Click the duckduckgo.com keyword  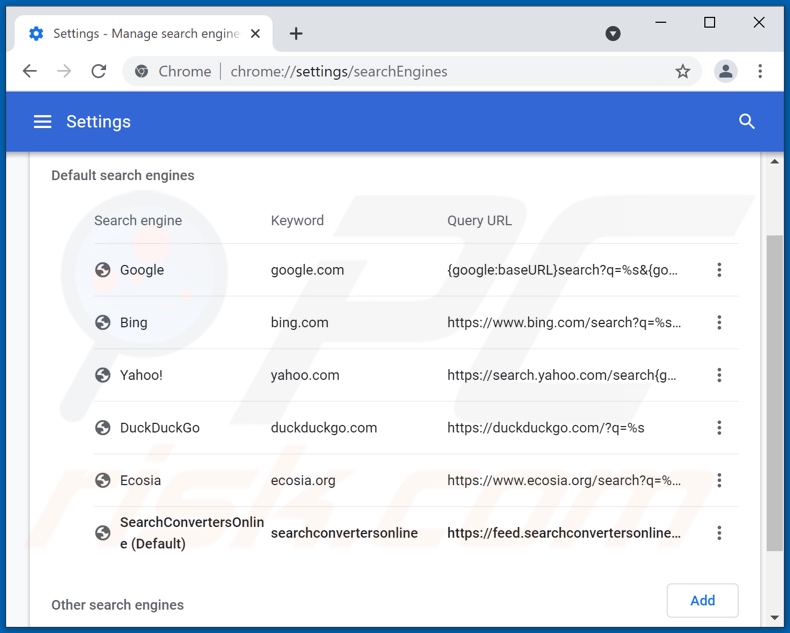click(x=323, y=428)
